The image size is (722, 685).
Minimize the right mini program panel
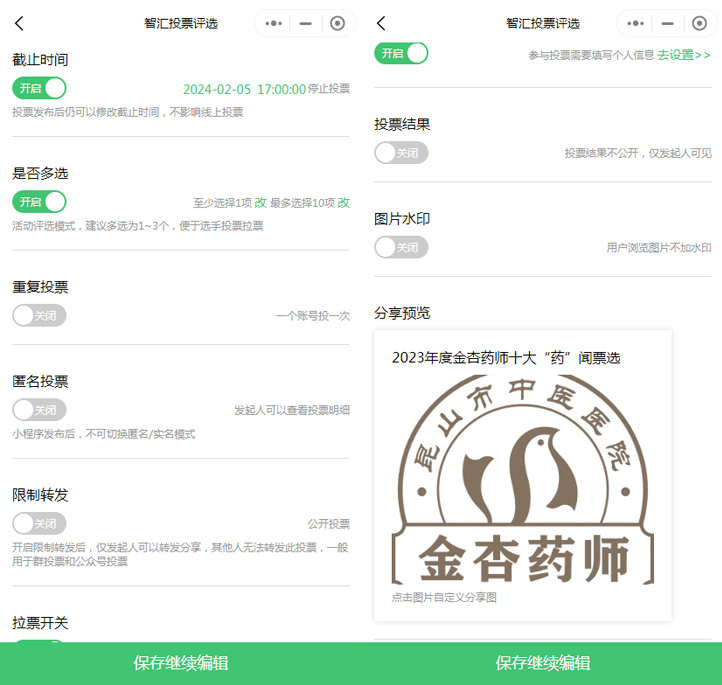tap(668, 23)
